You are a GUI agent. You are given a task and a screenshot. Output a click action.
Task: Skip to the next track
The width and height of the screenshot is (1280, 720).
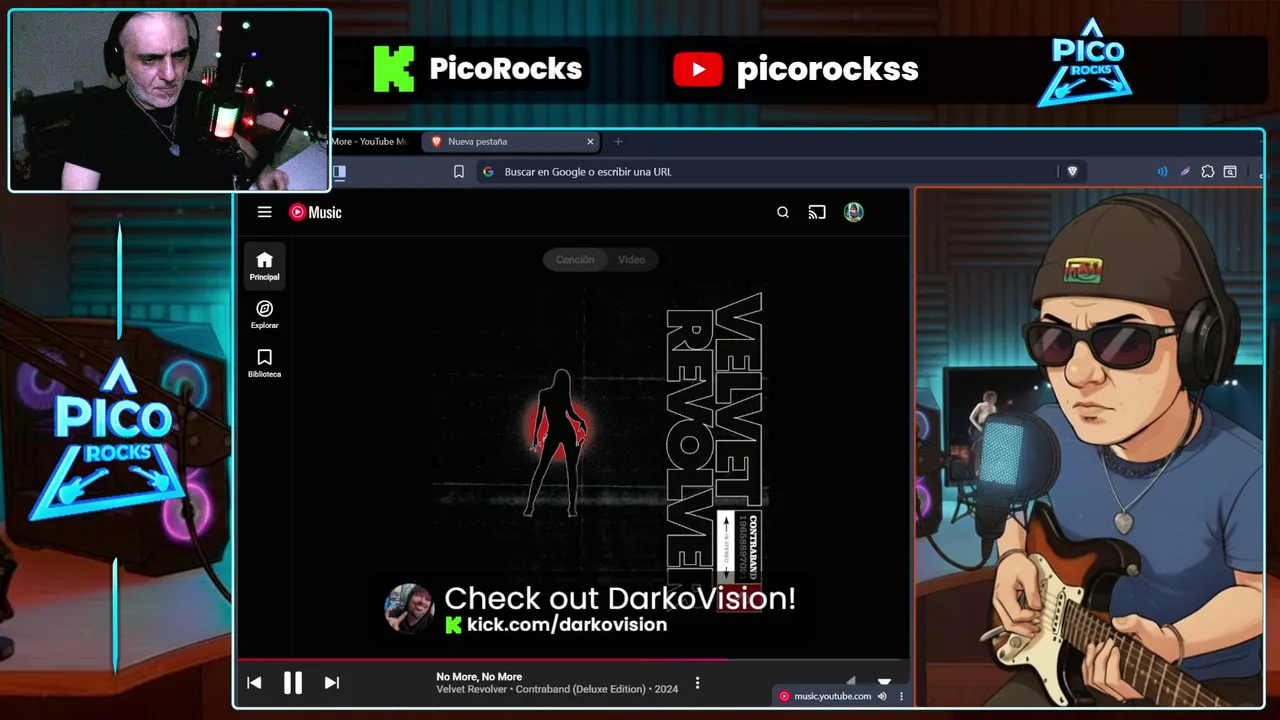[x=332, y=683]
